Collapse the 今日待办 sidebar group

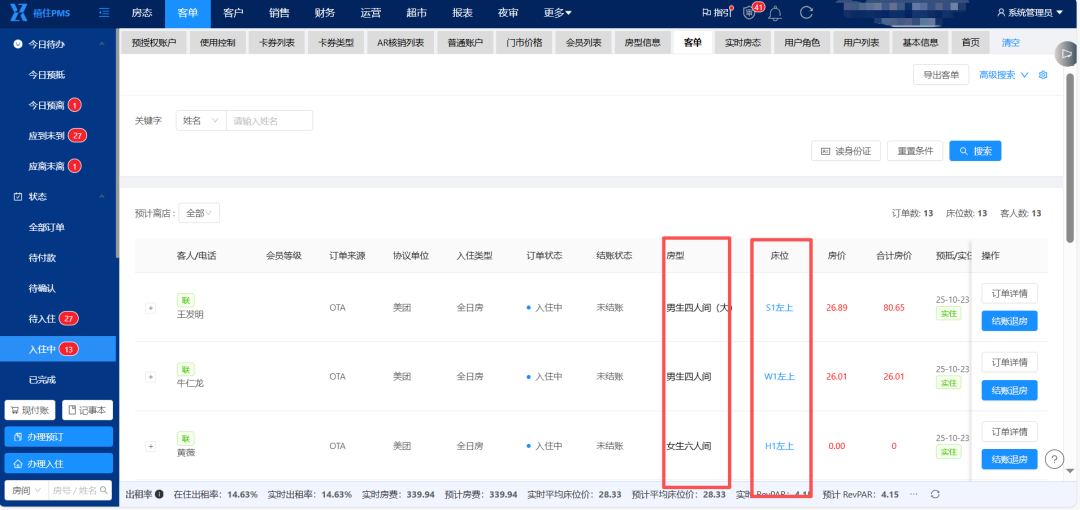pos(102,44)
